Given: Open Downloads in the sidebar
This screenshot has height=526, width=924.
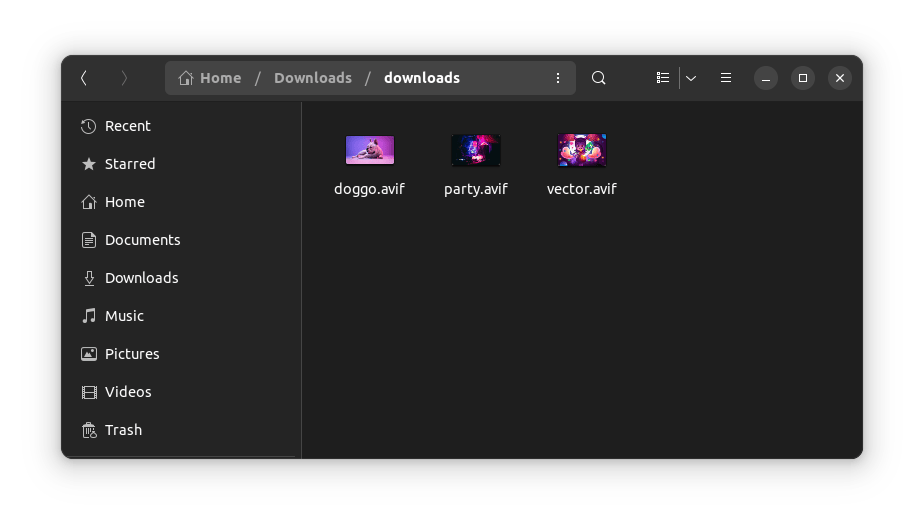Looking at the screenshot, I should (x=141, y=278).
